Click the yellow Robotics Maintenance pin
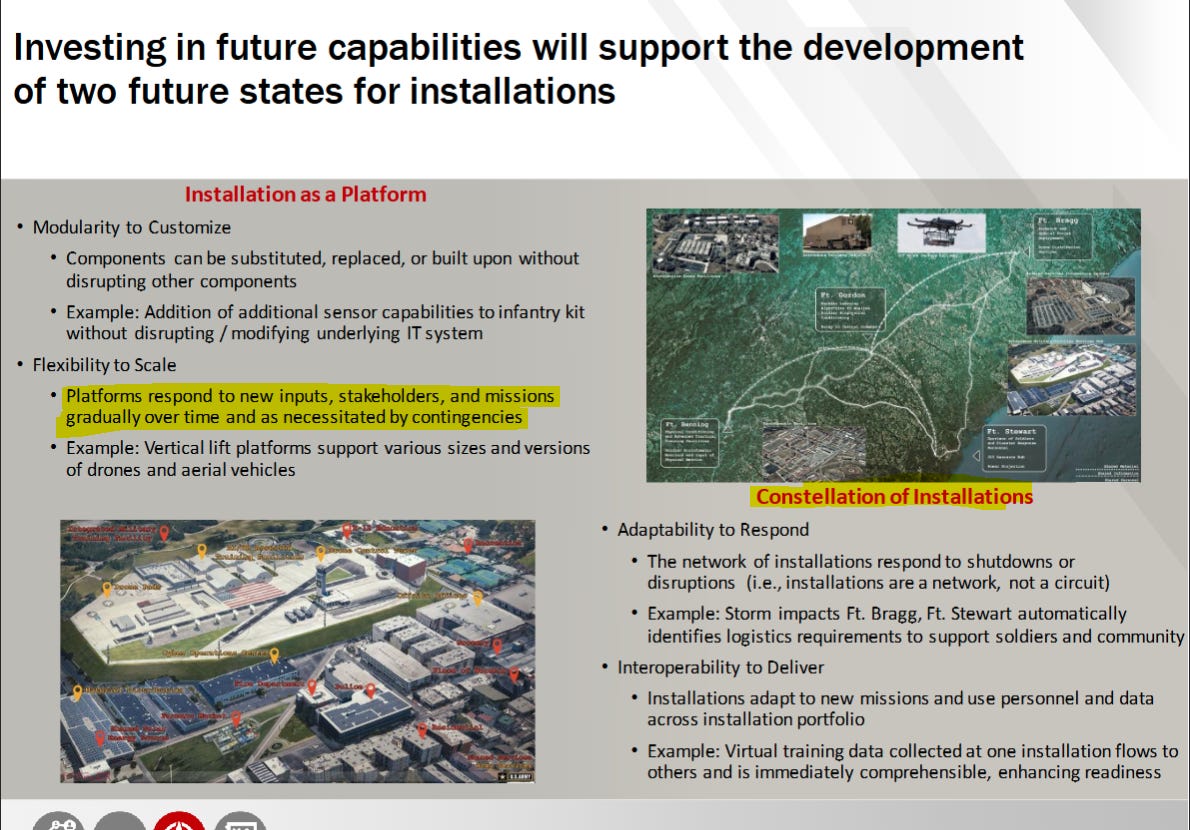 77,693
